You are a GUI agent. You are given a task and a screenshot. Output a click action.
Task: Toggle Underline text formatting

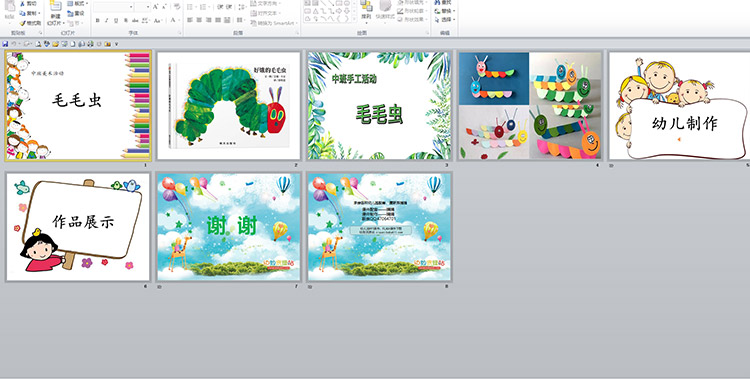coord(116,21)
